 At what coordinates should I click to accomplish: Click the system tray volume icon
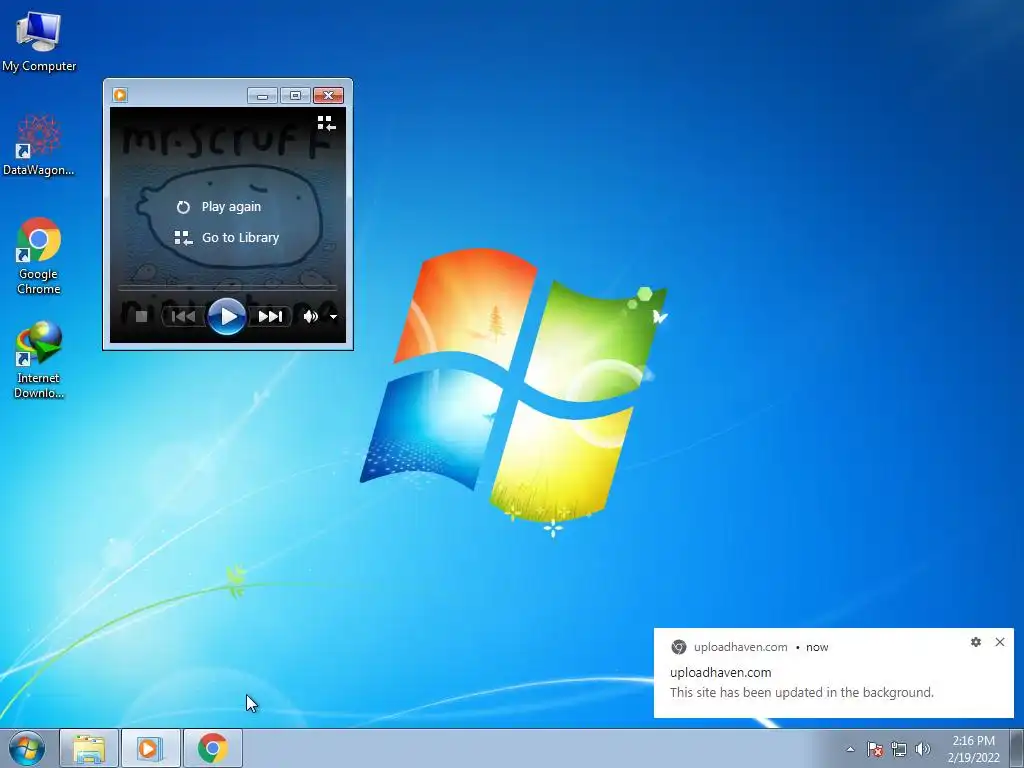pyautogui.click(x=922, y=749)
